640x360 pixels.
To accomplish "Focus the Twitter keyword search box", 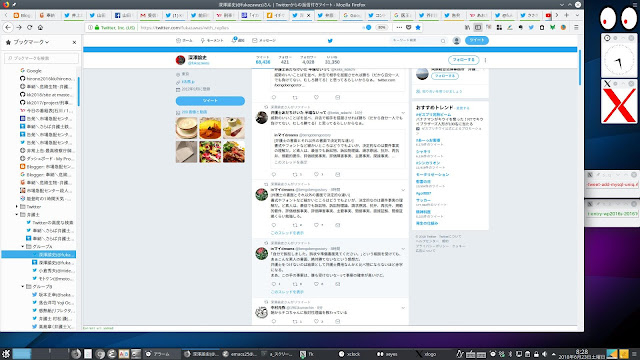I will (x=418, y=40).
